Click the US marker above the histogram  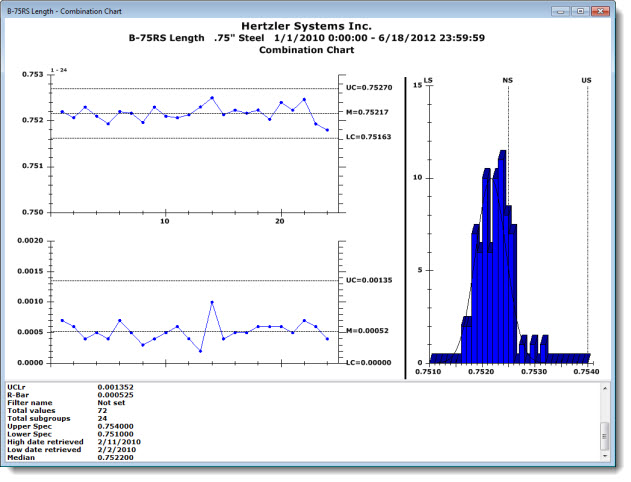click(587, 77)
